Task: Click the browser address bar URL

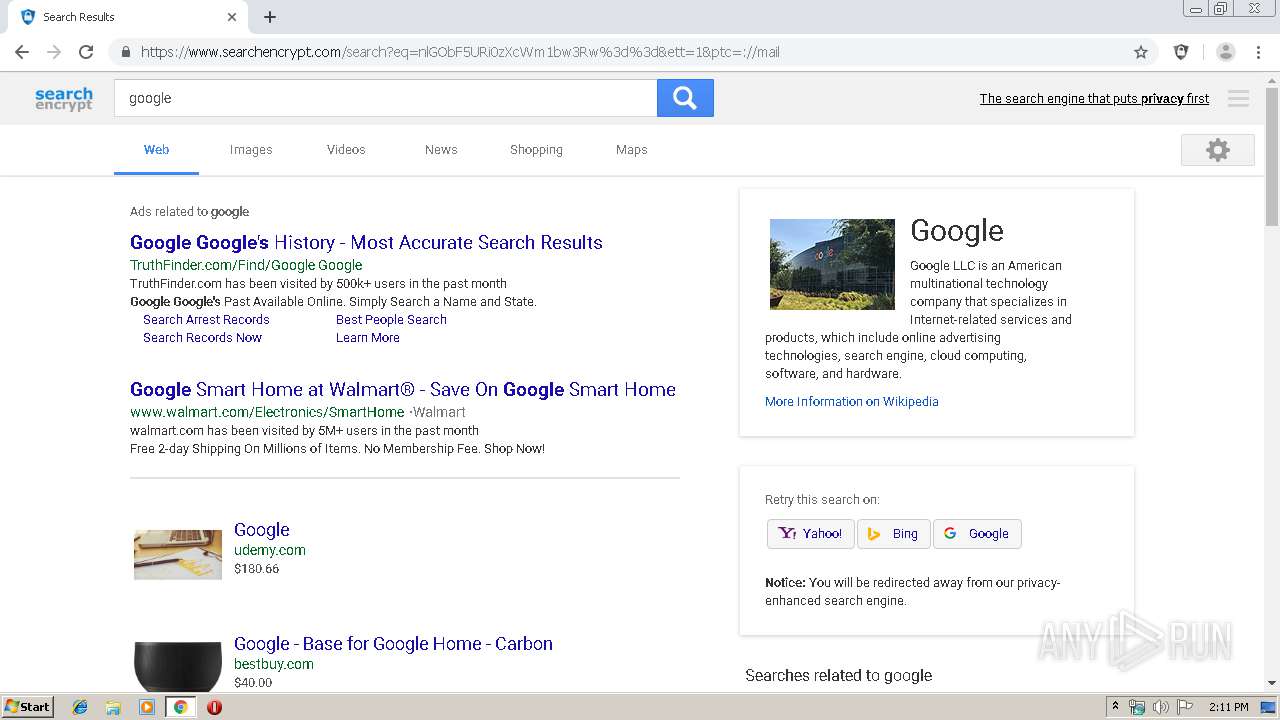Action: click(x=460, y=52)
